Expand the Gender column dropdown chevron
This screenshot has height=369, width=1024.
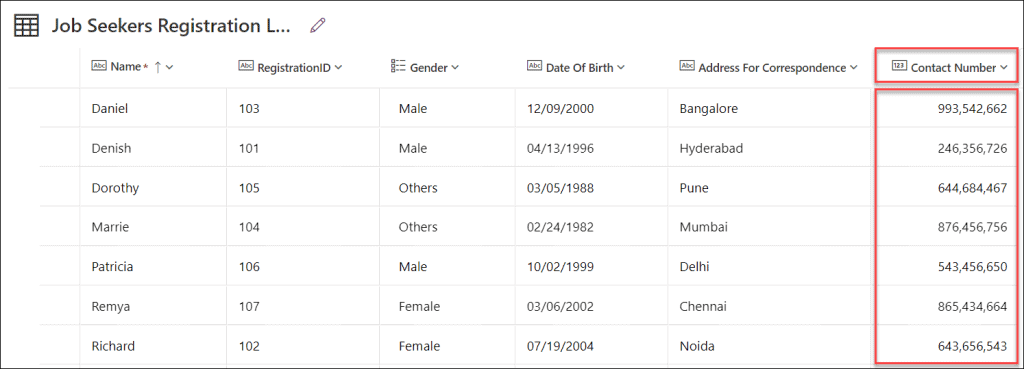point(455,67)
